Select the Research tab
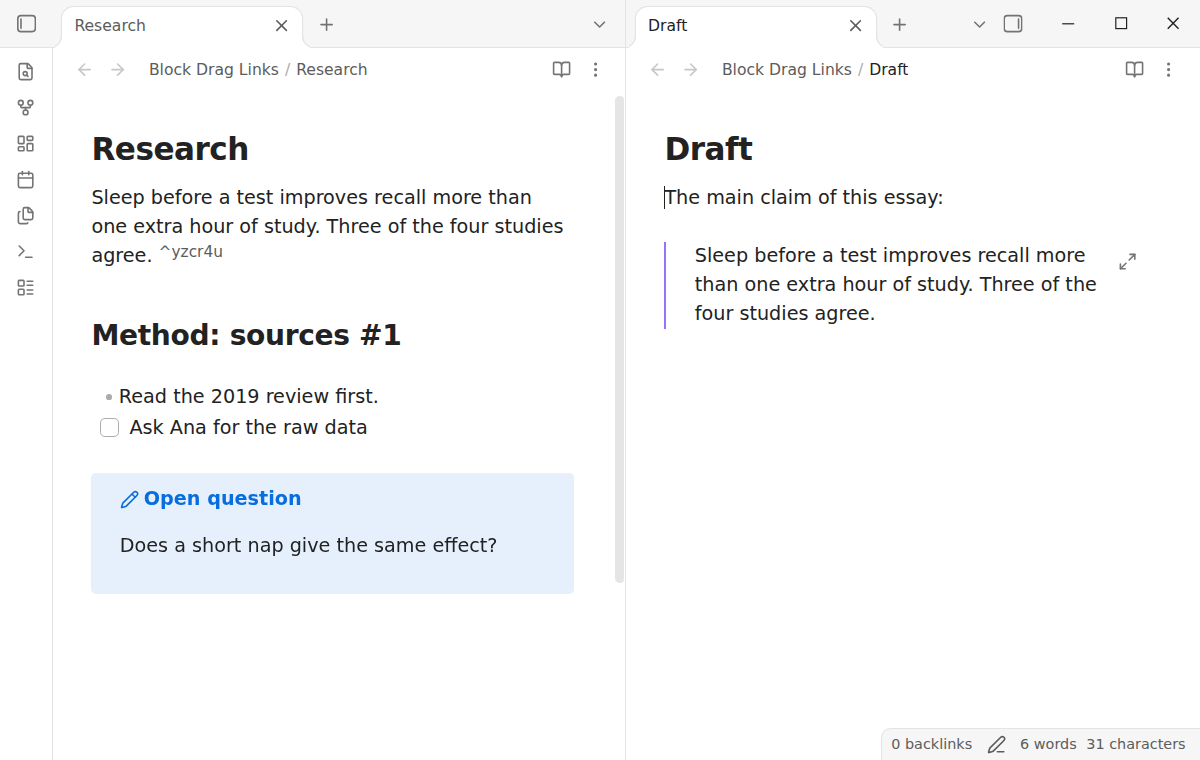Image resolution: width=1200 pixels, height=760 pixels. [x=182, y=25]
